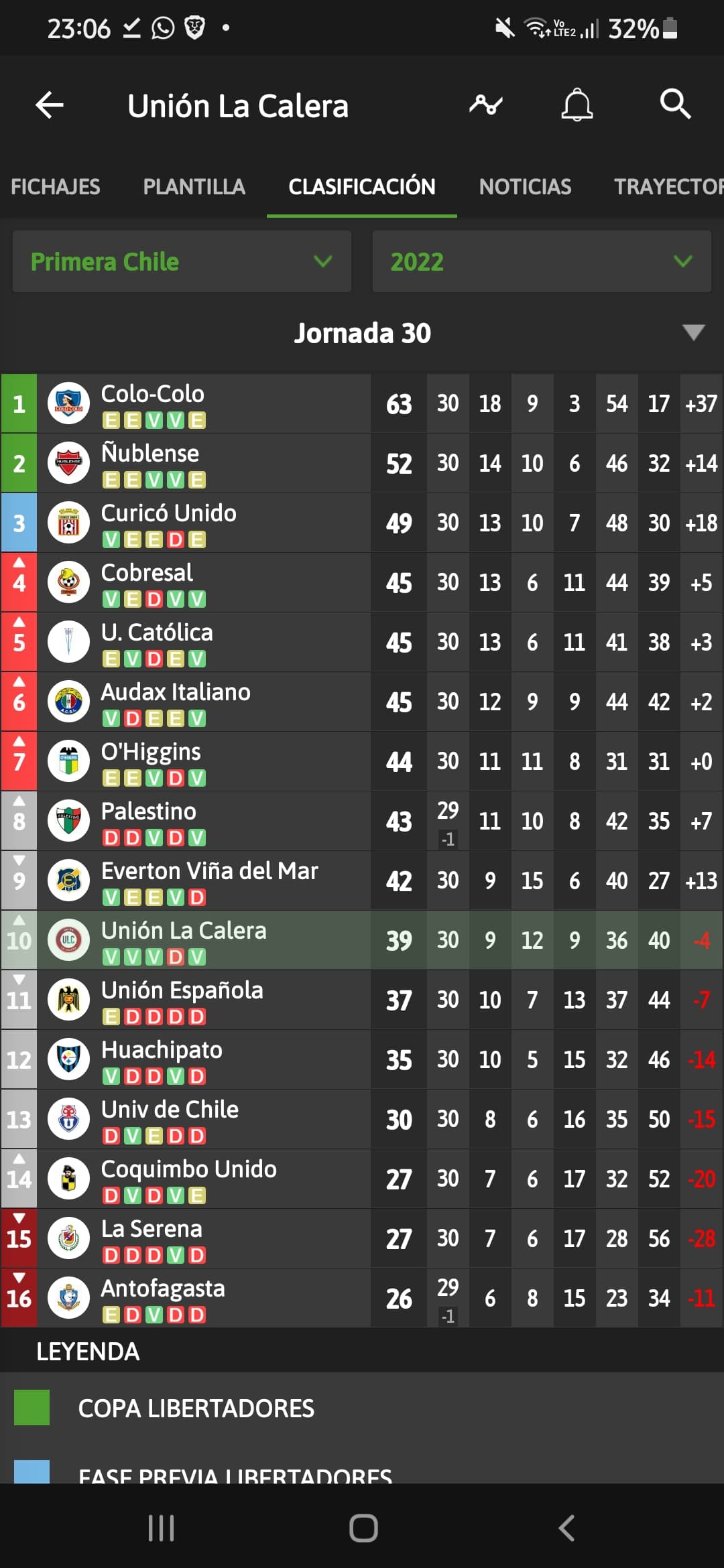Switch to the FICHAJES tab
The image size is (724, 1568).
56,186
